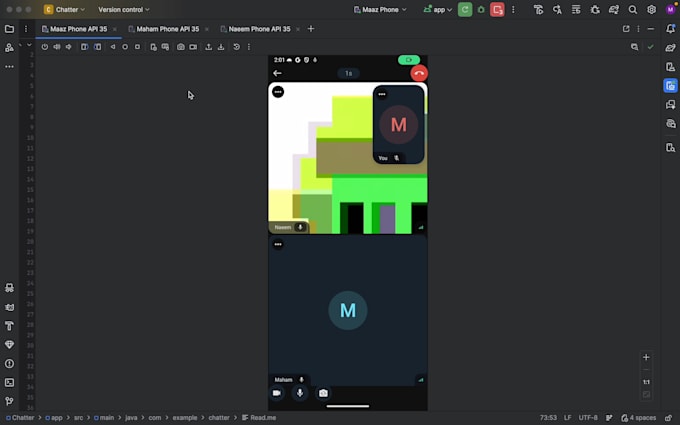The width and height of the screenshot is (680, 425).
Task: Close the Naeem Phone API 35 tab
Action: coord(298,29)
